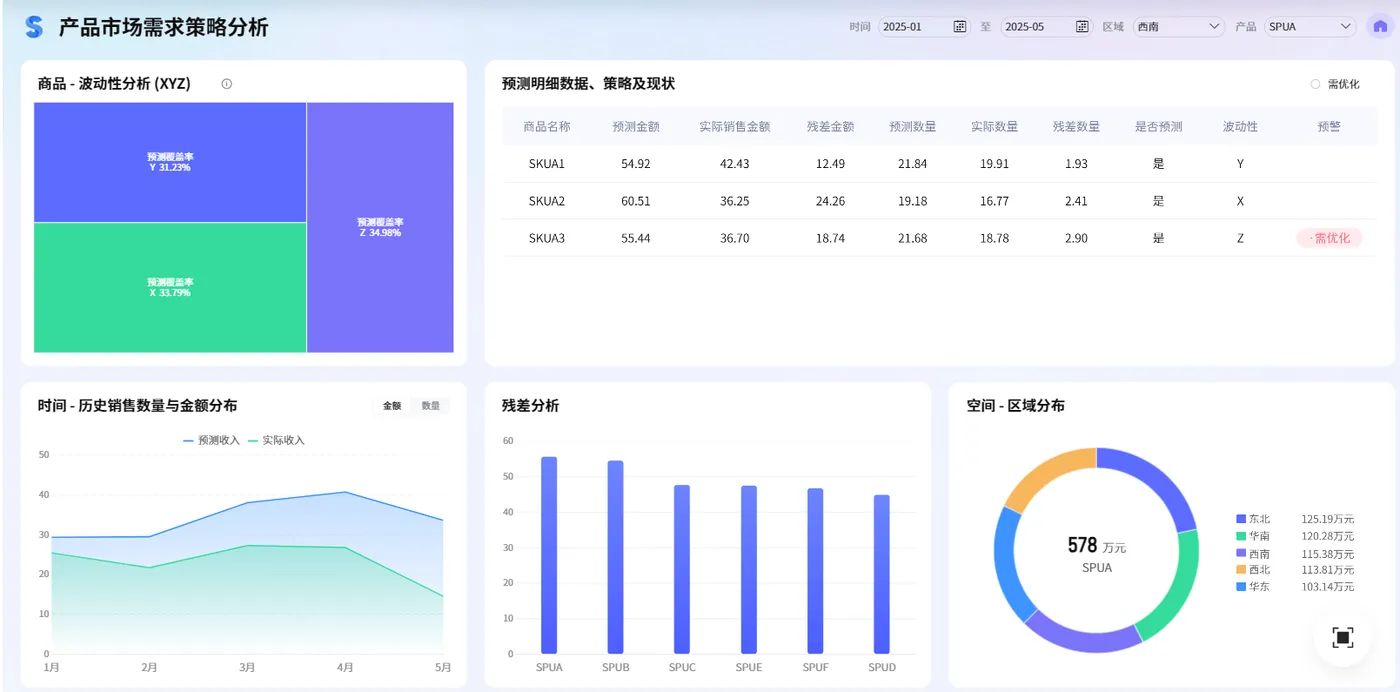Switch to the 金额 tab
Screen dimensions: 1400x692
[x=392, y=406]
